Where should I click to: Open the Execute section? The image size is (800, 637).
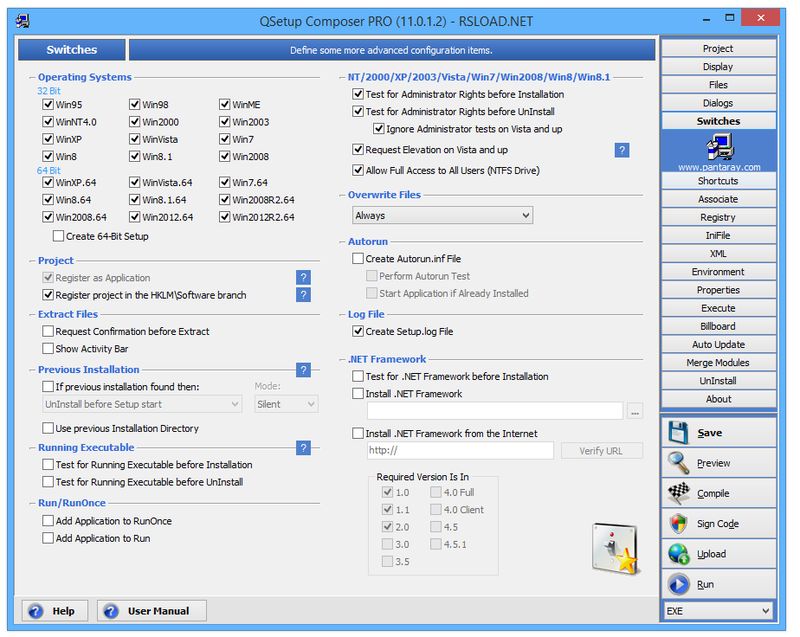pyautogui.click(x=718, y=308)
